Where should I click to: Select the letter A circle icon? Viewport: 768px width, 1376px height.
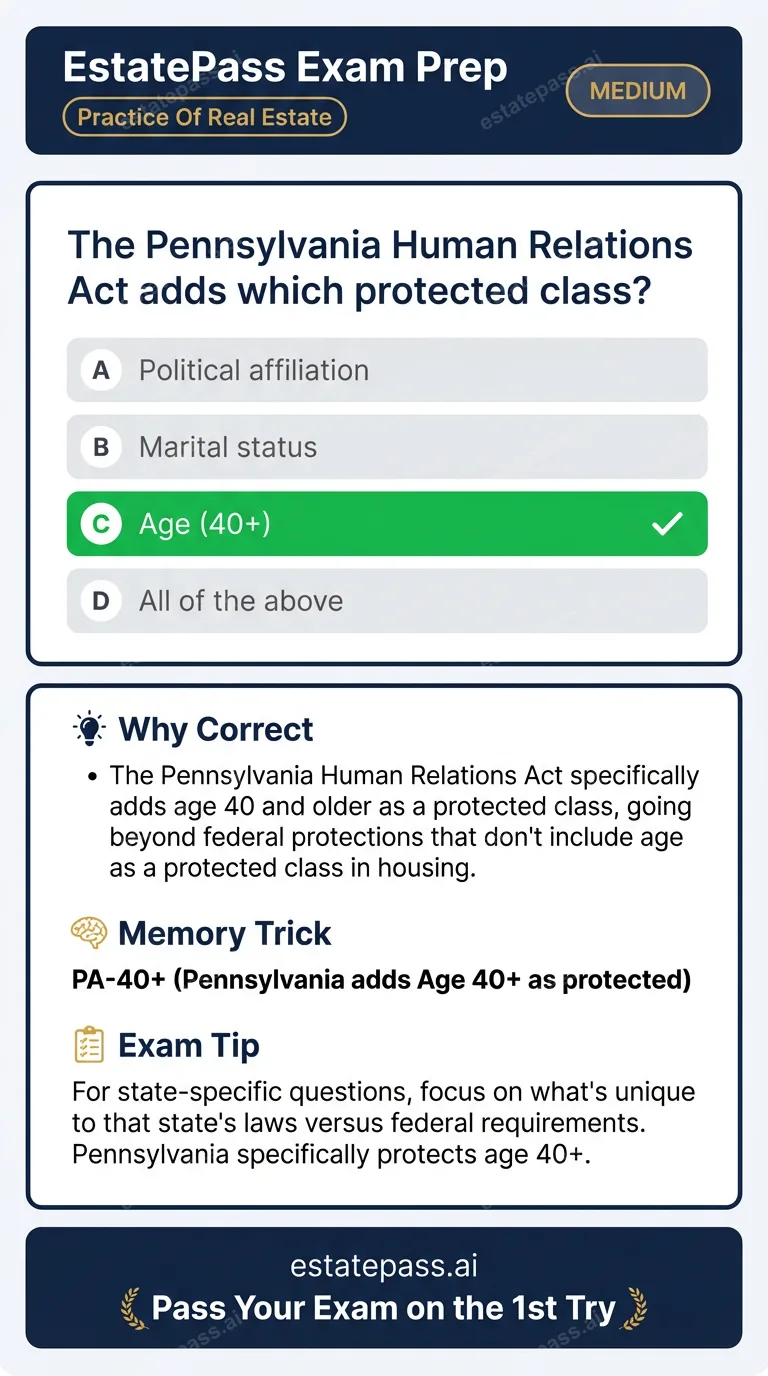point(100,370)
